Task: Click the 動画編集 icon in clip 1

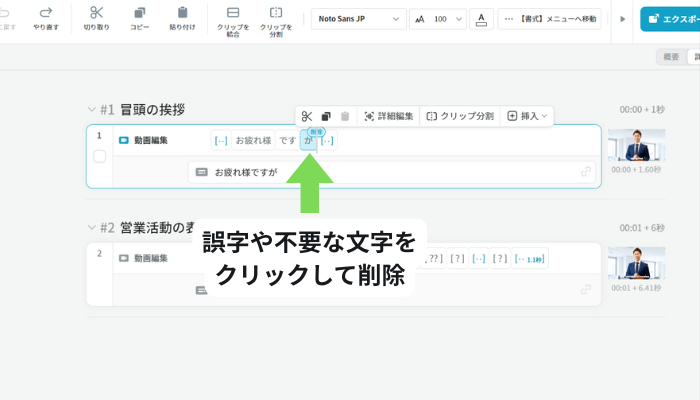Action: point(124,140)
